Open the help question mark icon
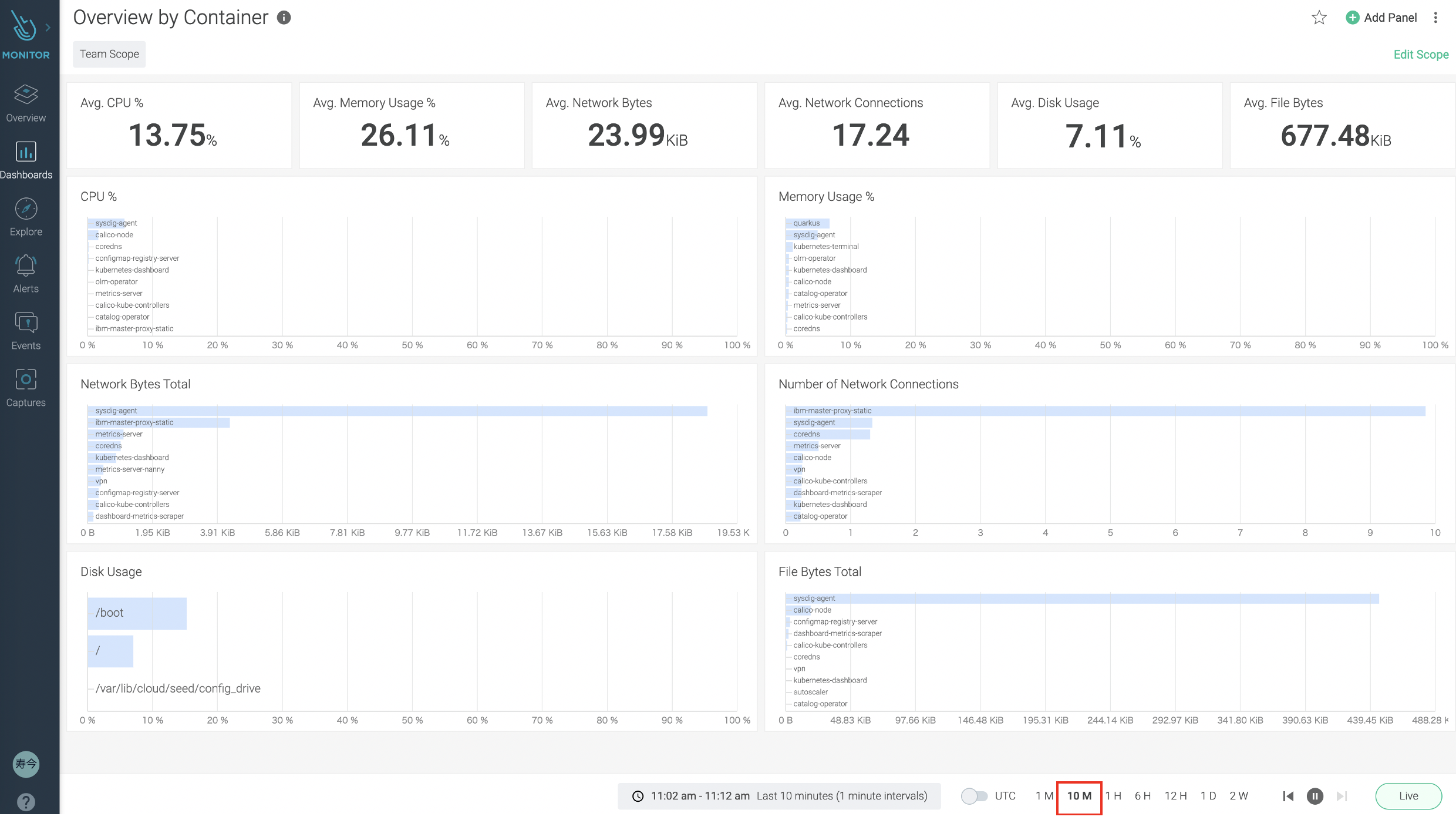 26,802
